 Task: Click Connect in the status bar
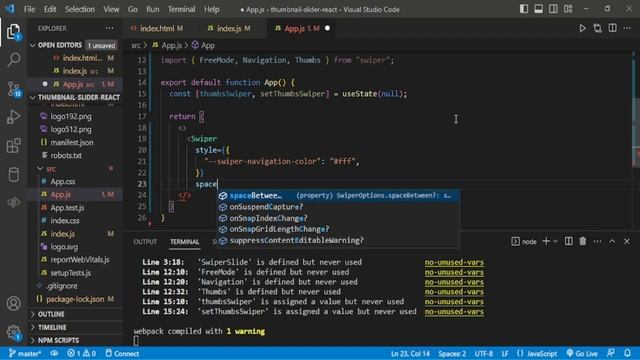point(122,353)
